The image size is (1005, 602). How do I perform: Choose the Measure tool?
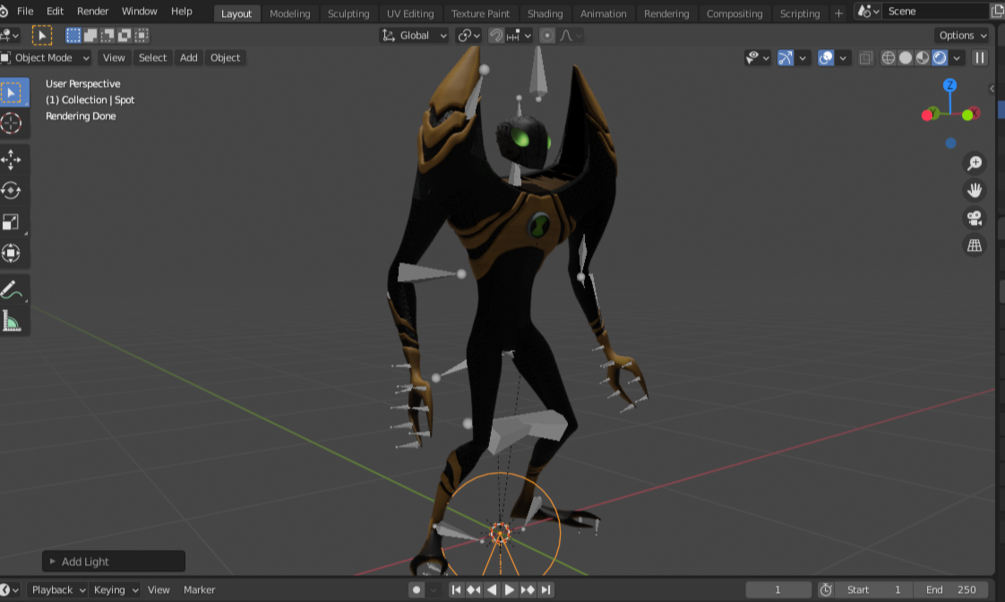pos(12,321)
